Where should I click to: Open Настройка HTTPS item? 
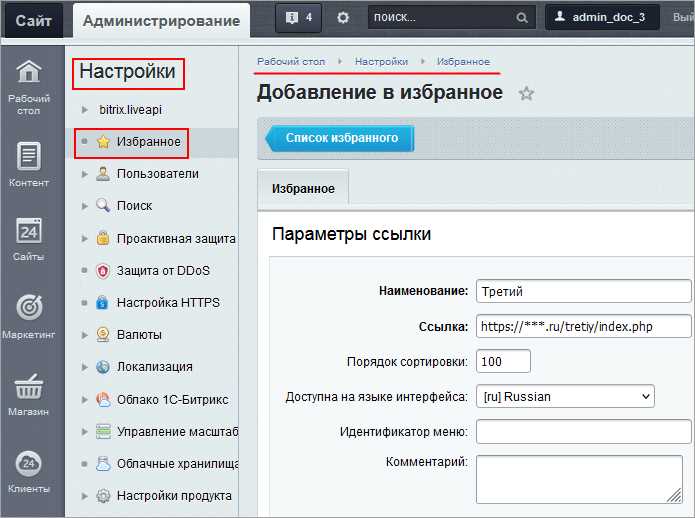pos(168,303)
